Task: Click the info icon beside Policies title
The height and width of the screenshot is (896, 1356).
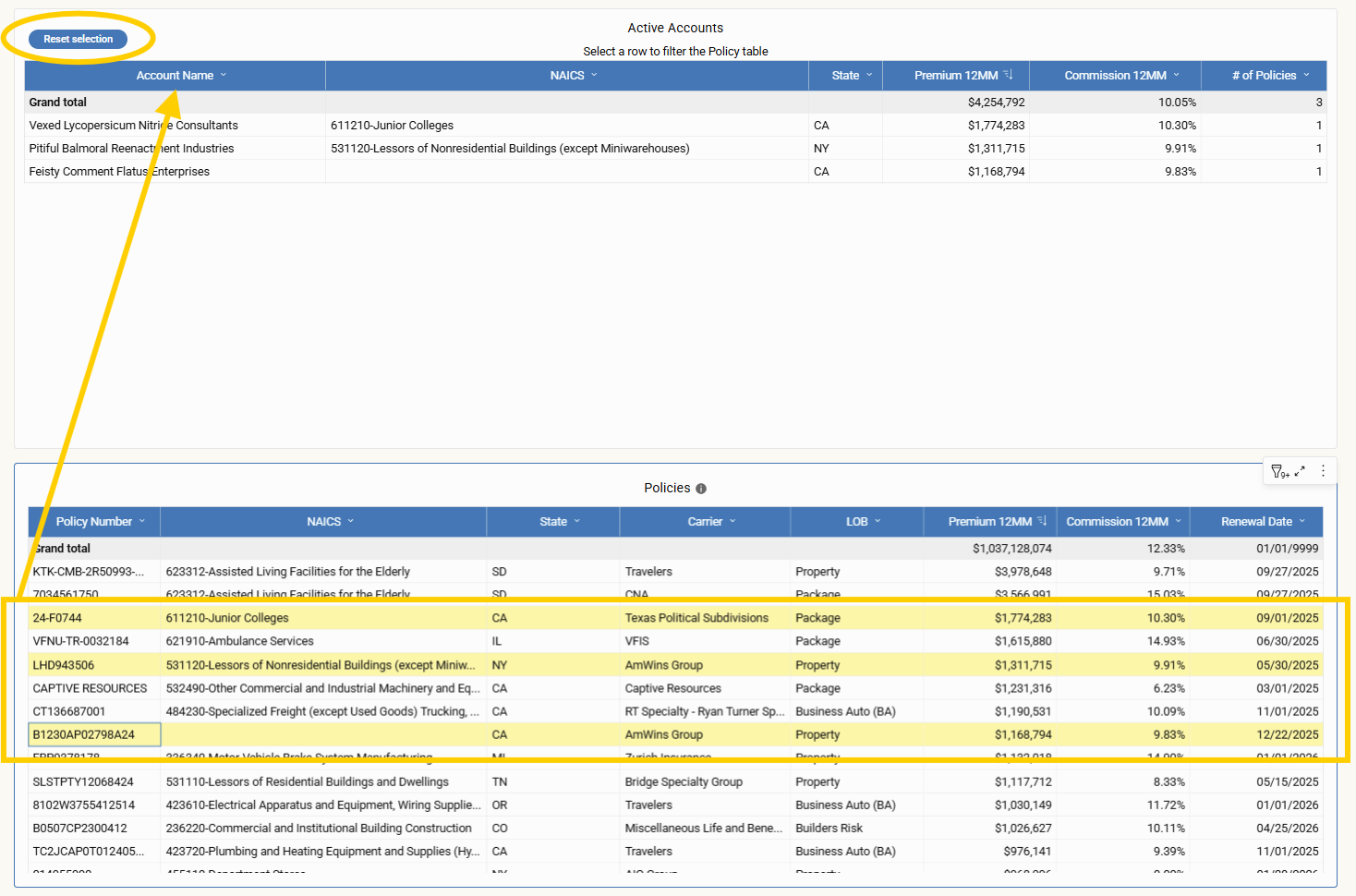Action: click(701, 489)
